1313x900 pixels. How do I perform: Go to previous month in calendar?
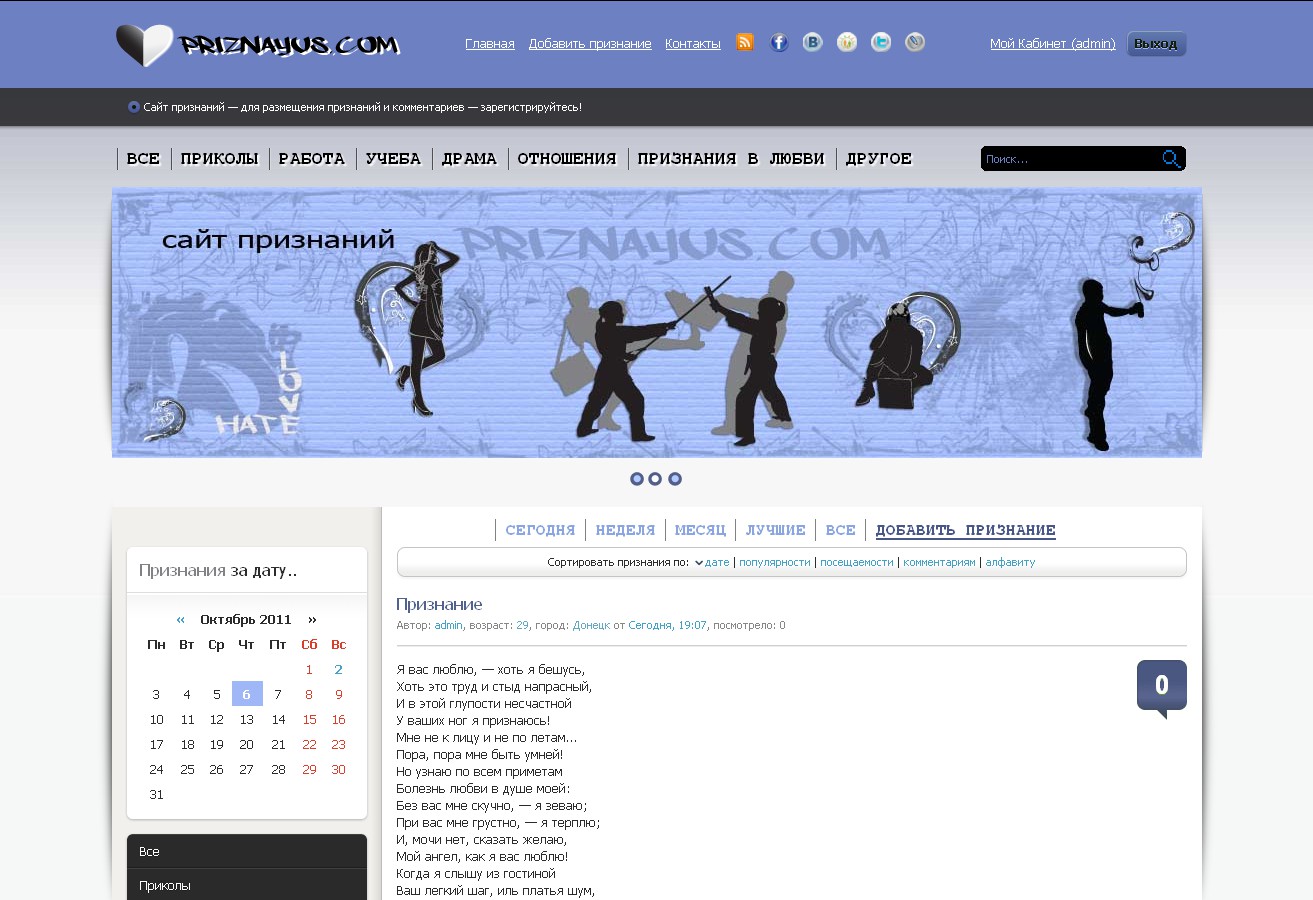pyautogui.click(x=181, y=619)
